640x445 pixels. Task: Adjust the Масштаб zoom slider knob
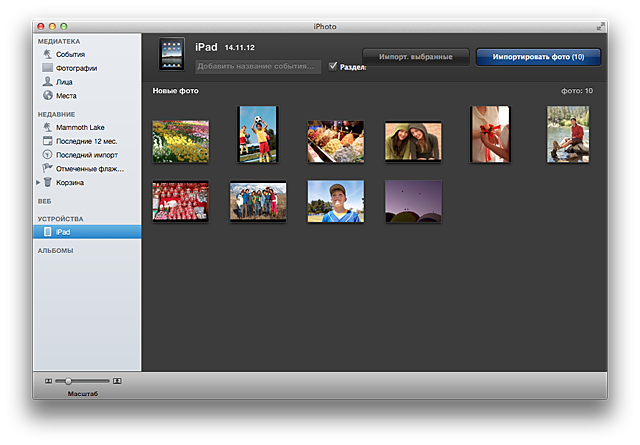[68, 381]
